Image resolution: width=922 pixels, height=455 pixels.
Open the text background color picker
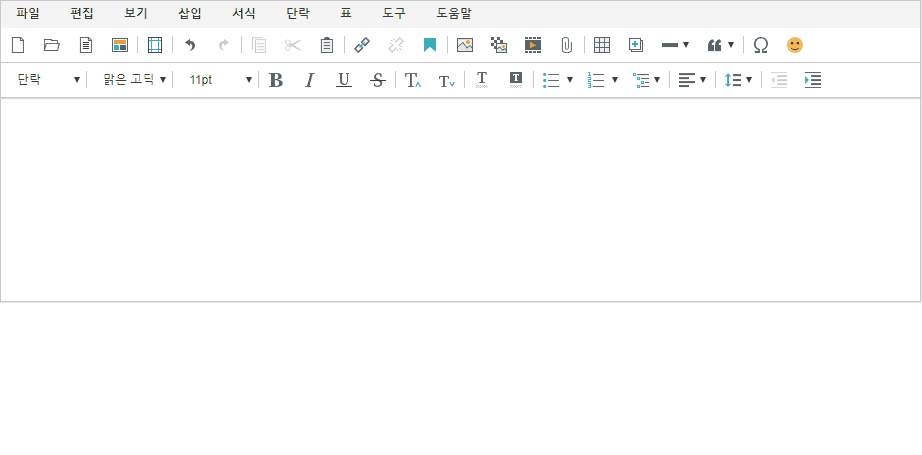516,80
